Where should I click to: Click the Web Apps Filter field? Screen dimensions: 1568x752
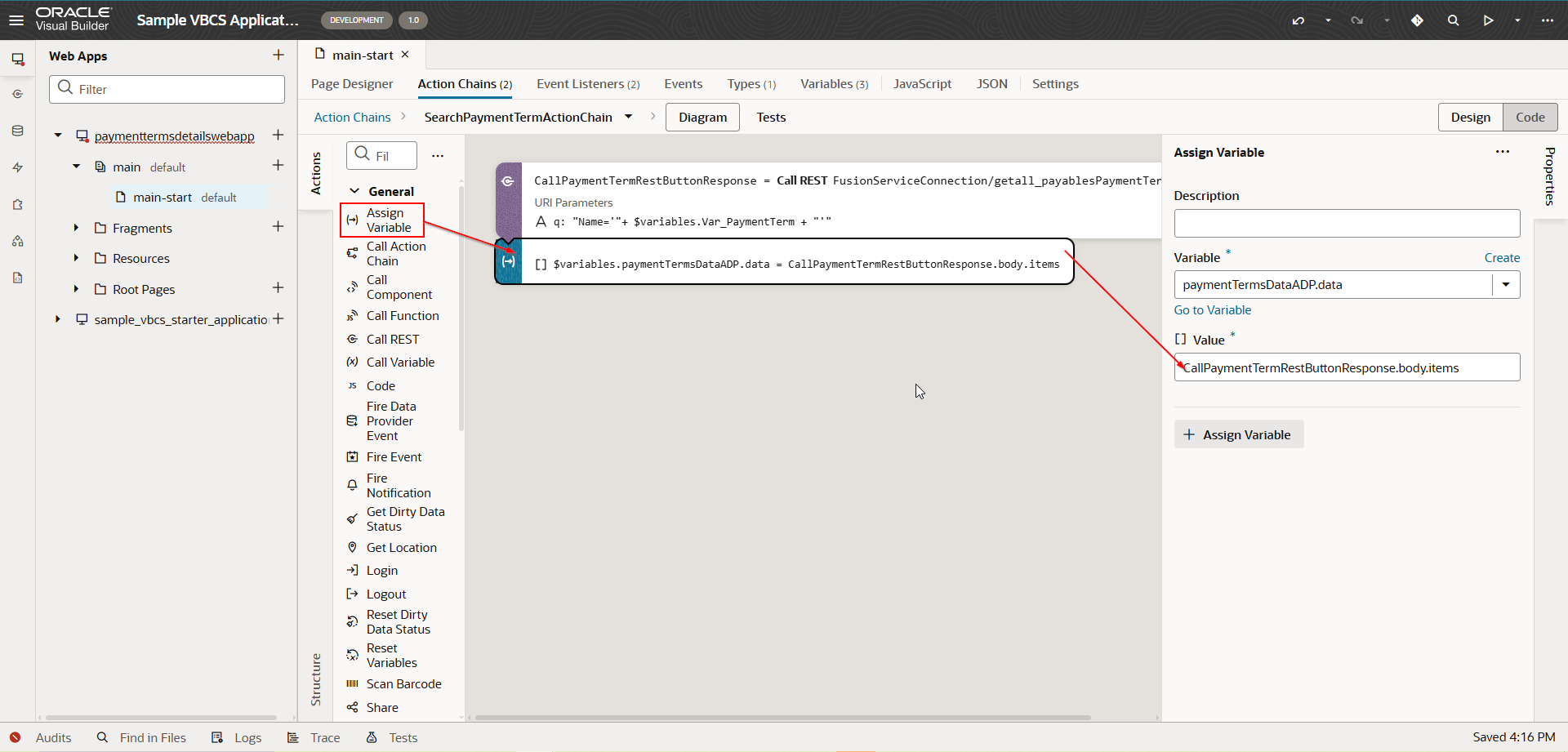(167, 89)
